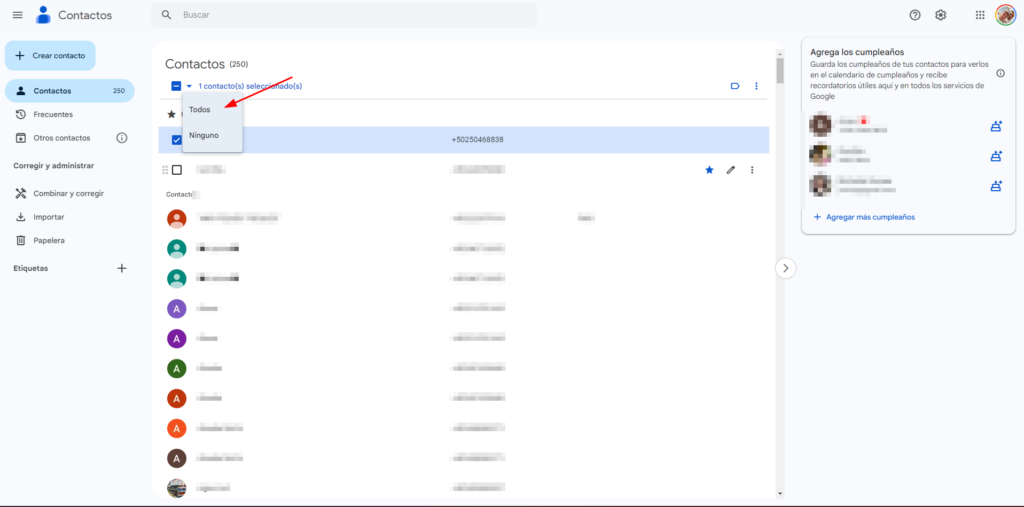Uncheck the selected contact checkbox
The image size is (1024, 507).
point(177,140)
